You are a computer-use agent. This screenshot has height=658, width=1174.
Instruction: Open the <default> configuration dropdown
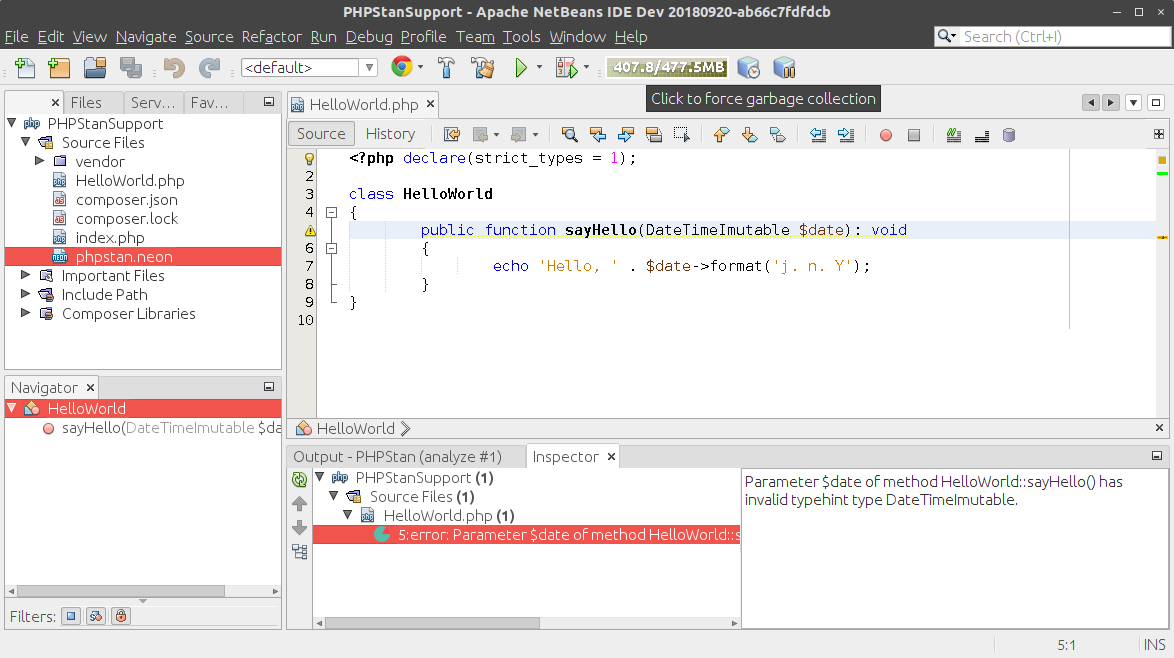coord(309,68)
